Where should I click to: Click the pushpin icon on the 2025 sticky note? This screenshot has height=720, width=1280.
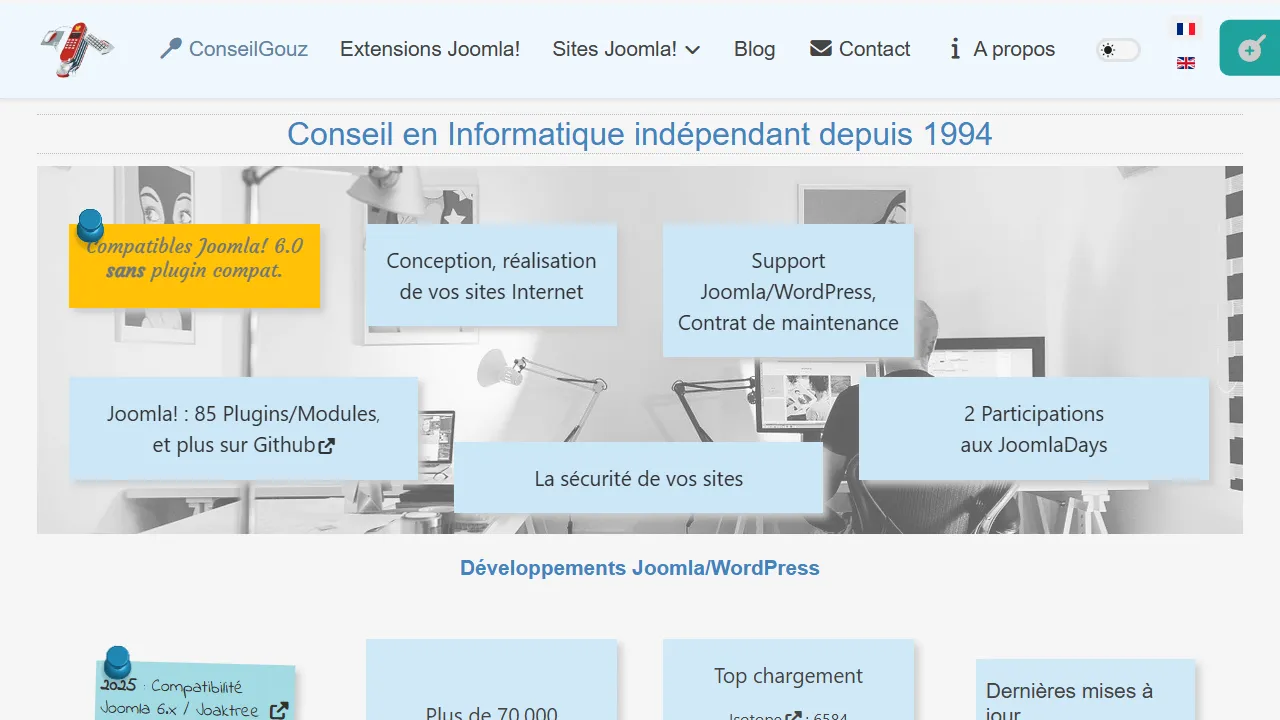[117, 663]
